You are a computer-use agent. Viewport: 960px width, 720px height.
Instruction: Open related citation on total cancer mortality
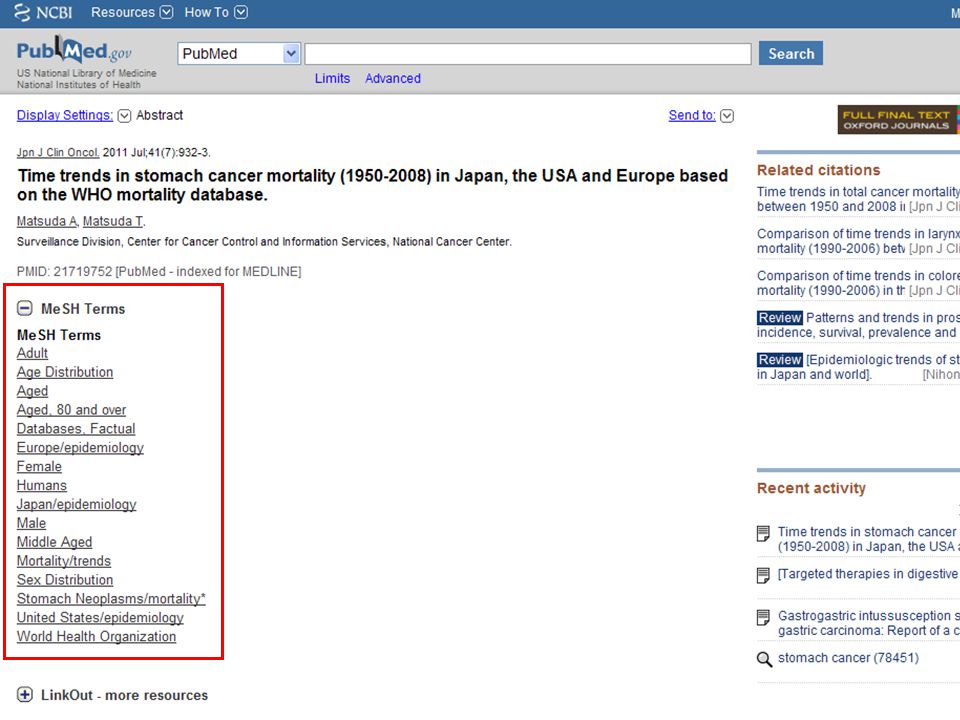coord(858,199)
